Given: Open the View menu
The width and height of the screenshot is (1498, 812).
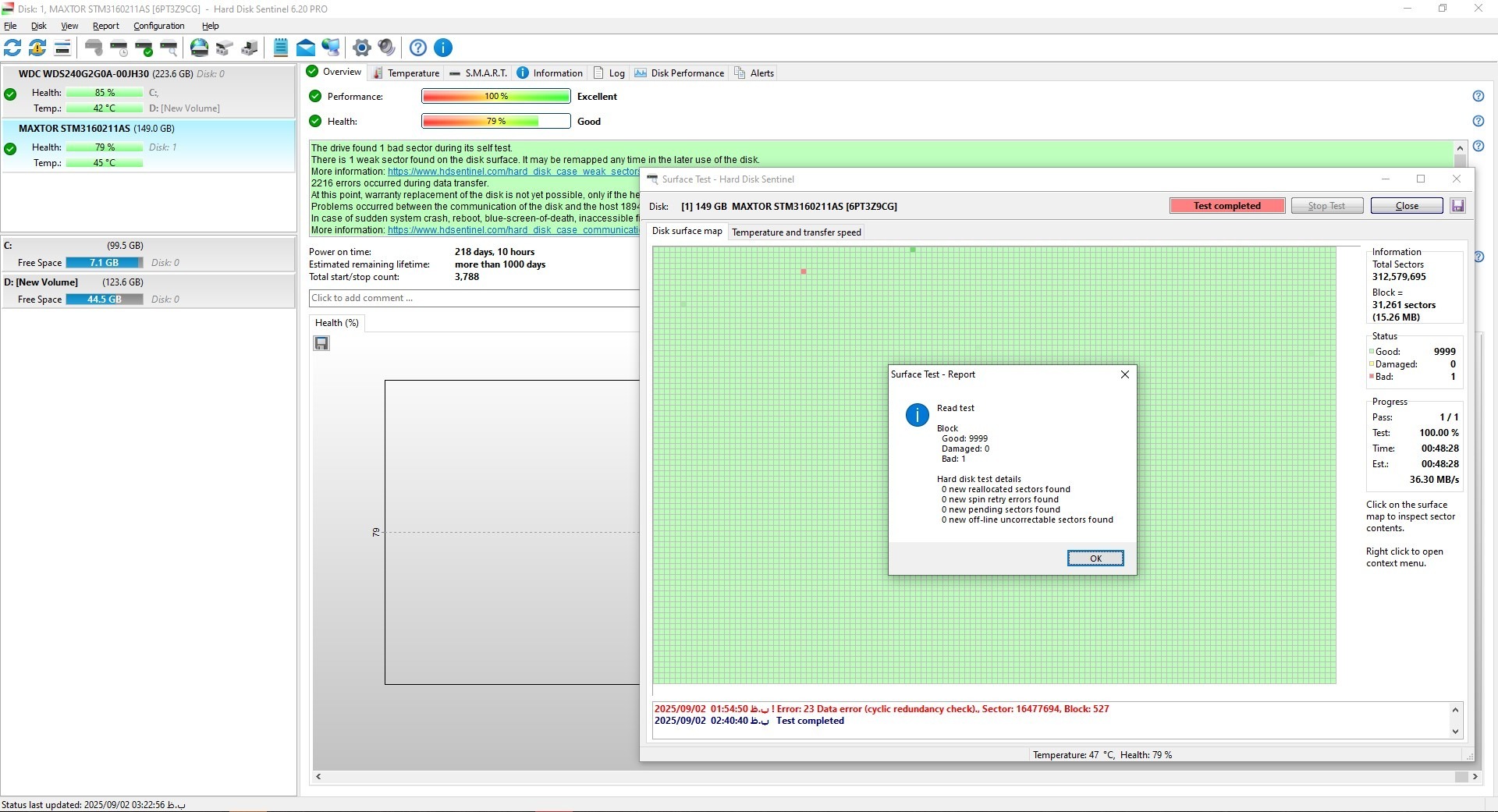Looking at the screenshot, I should click(x=69, y=26).
